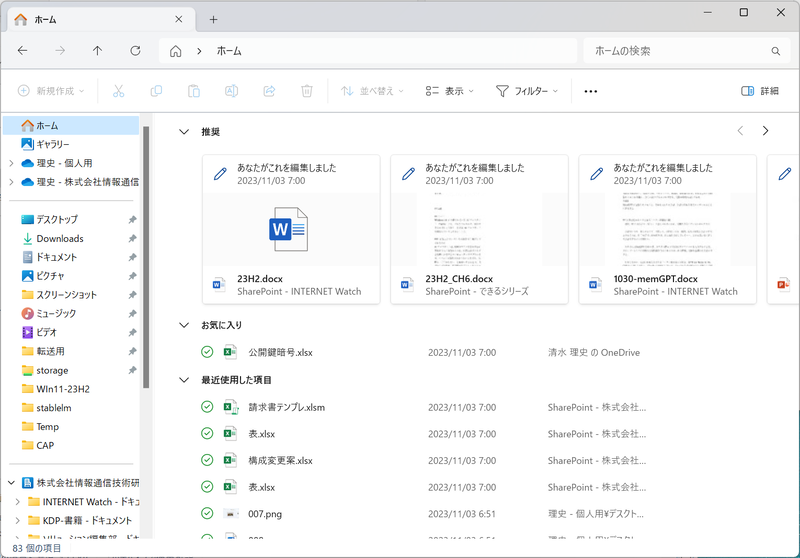The height and width of the screenshot is (558, 800).
Task: Collapse the 推奨 section
Action: [184, 132]
